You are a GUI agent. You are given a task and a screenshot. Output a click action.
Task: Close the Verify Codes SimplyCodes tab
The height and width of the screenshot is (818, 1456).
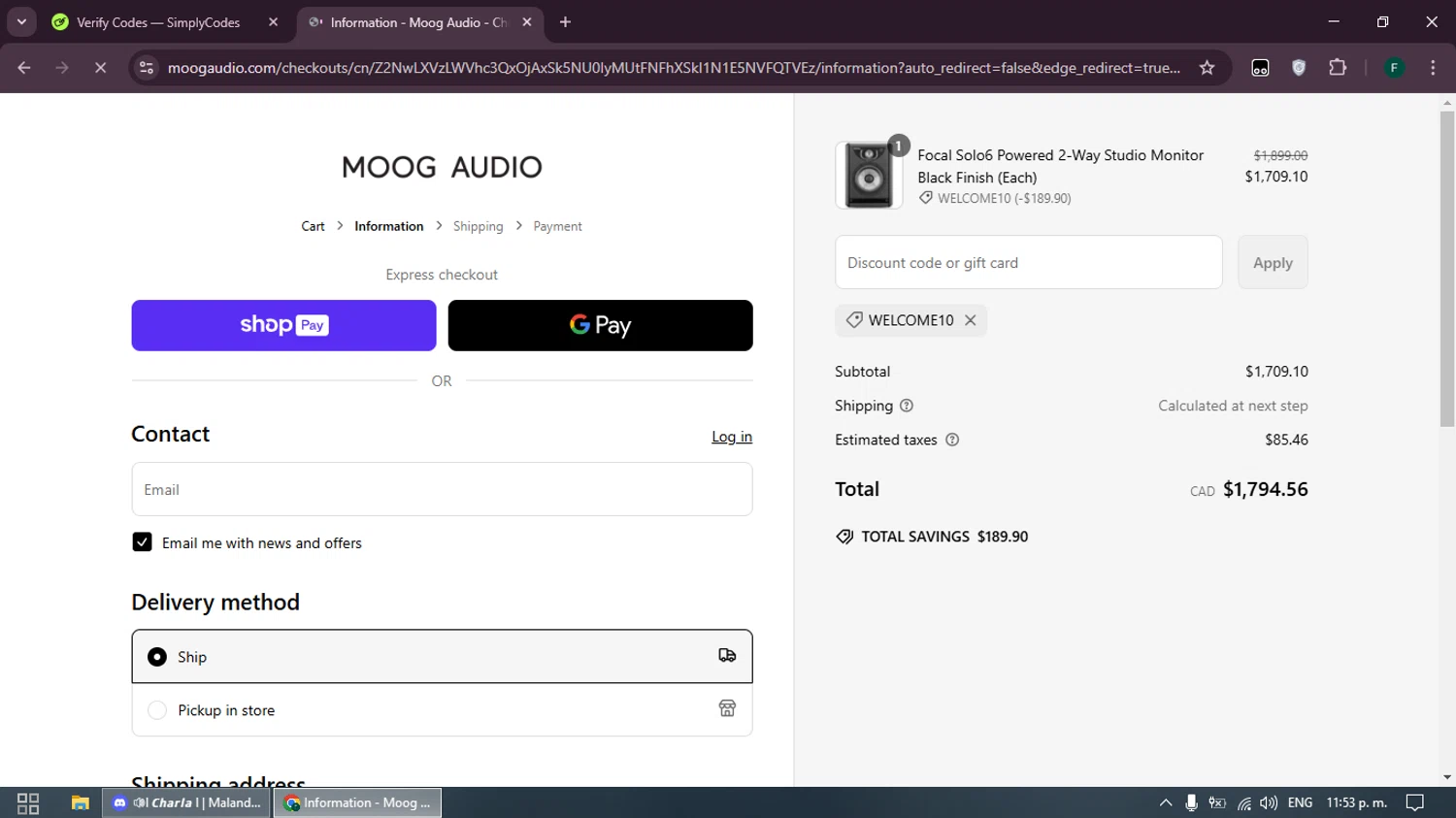[x=273, y=22]
